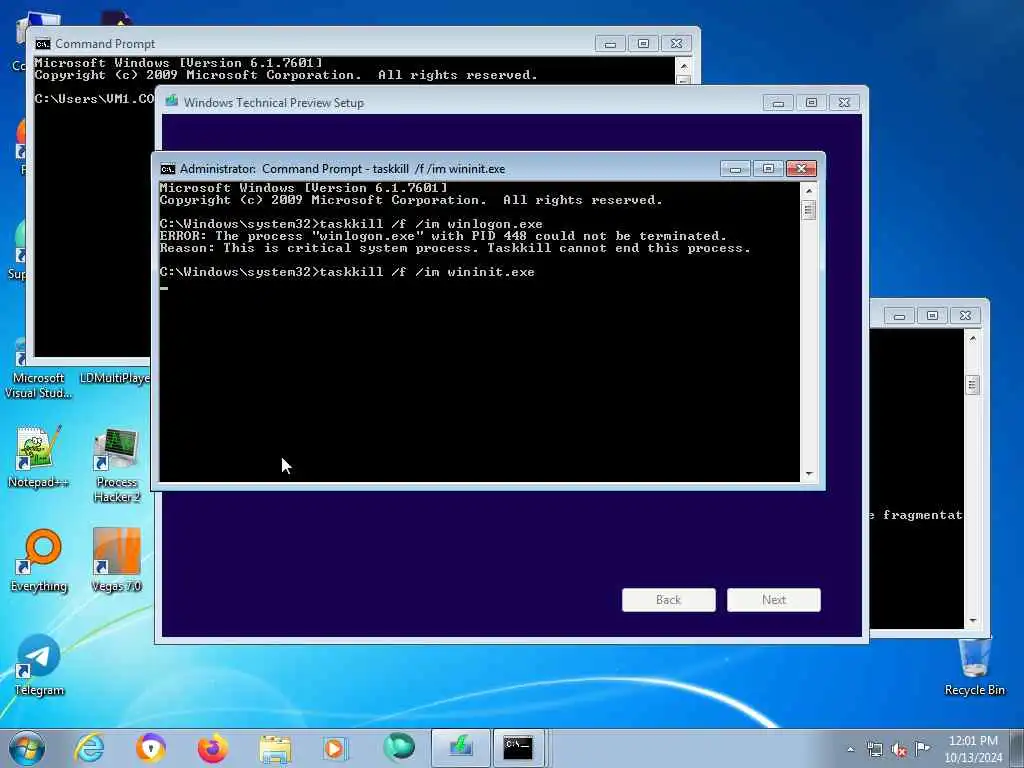Select the Recycle Bin icon

[974, 666]
